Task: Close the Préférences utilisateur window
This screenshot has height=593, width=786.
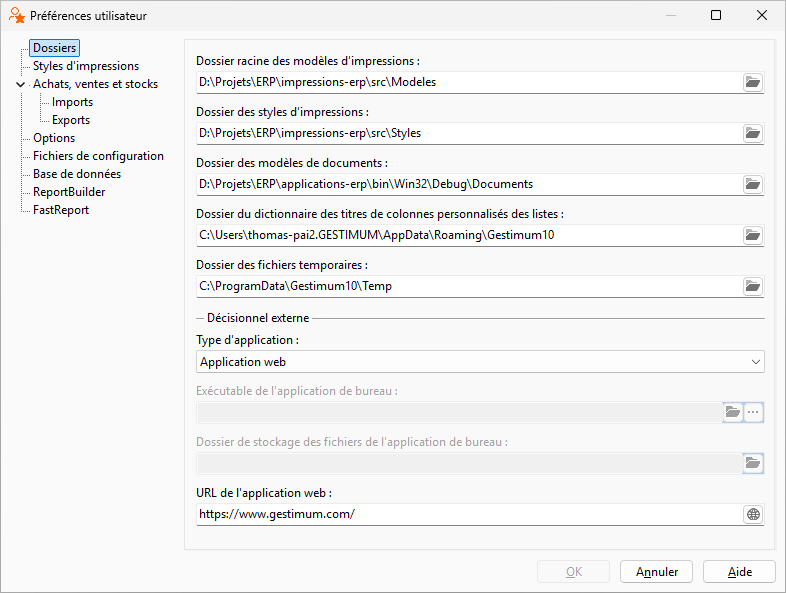Action: (x=761, y=16)
